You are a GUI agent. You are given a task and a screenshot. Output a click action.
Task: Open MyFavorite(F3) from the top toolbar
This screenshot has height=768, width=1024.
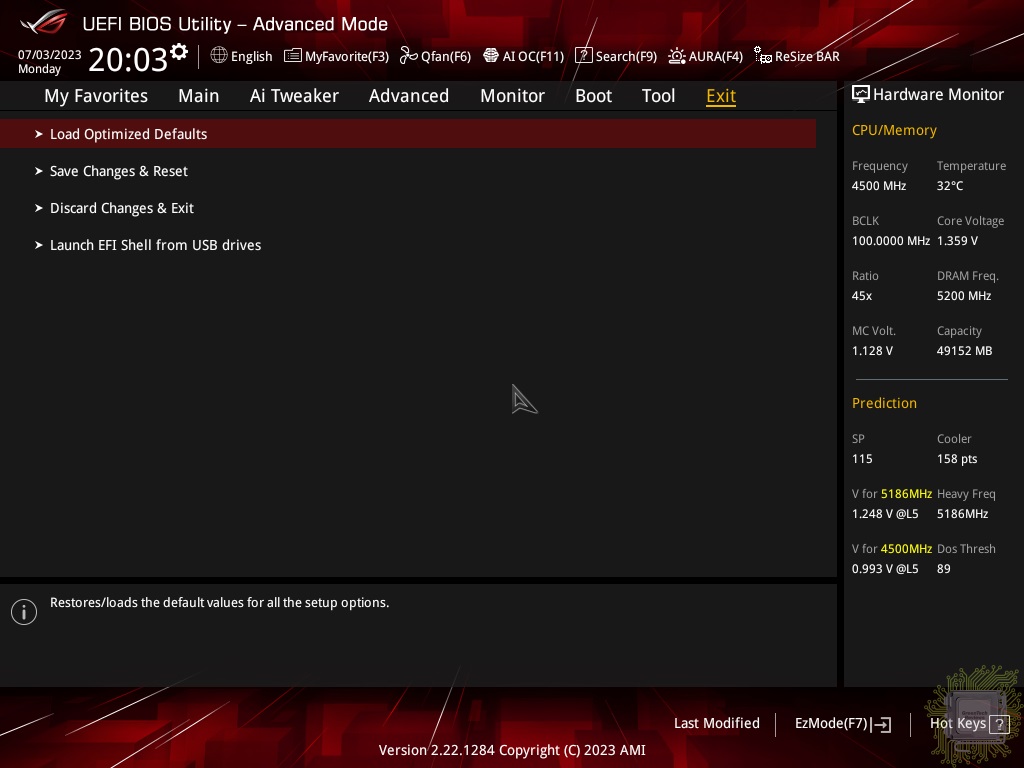pos(336,56)
